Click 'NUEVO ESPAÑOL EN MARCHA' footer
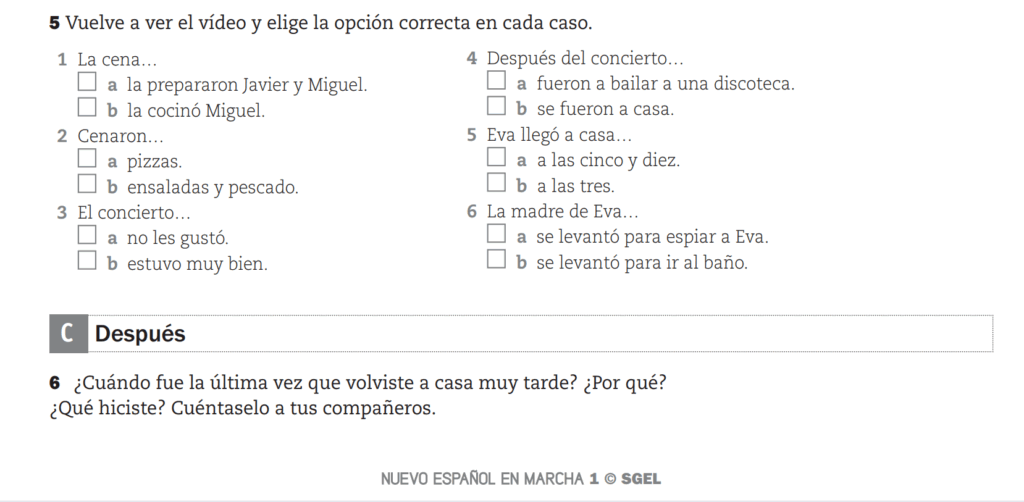Viewport: 1024px width, 502px height. [x=483, y=478]
